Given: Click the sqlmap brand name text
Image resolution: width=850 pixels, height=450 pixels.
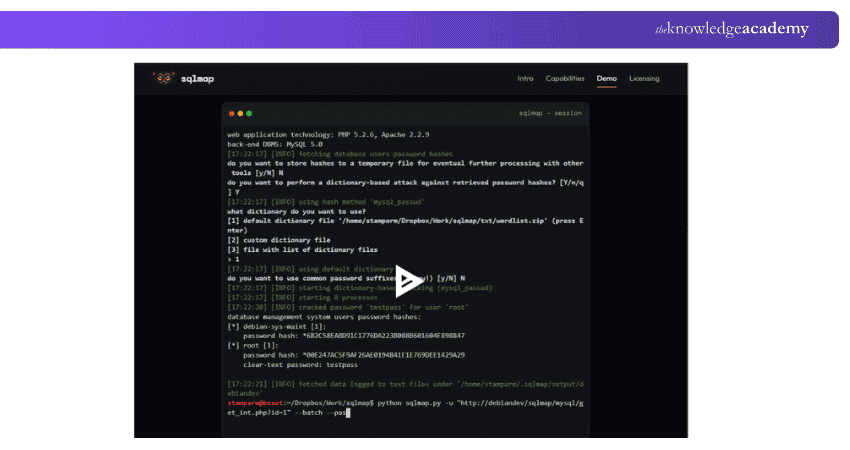Looking at the screenshot, I should (197, 79).
